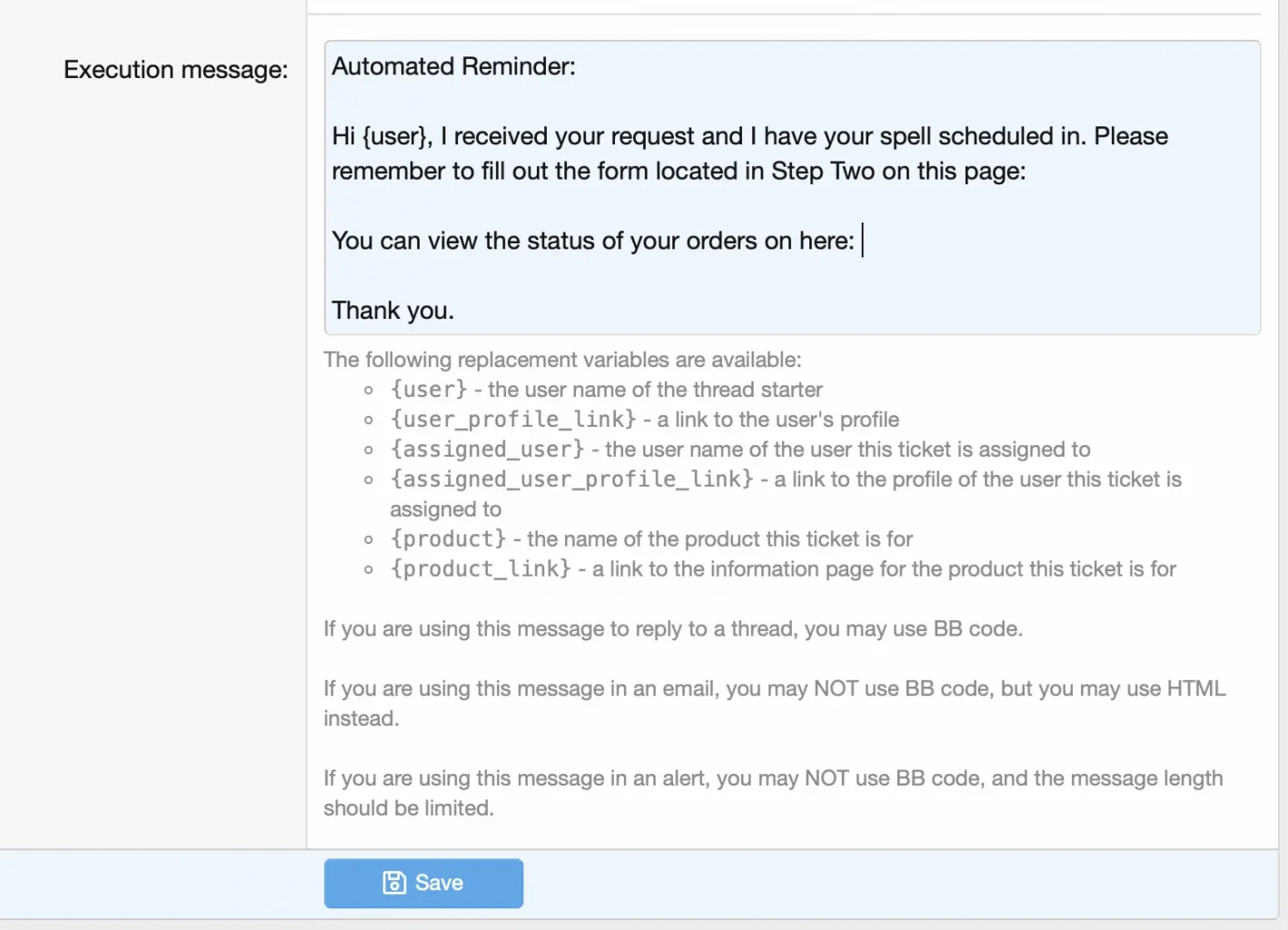Click the {user_profile_link} variable
The image size is (1288, 930).
click(x=513, y=420)
